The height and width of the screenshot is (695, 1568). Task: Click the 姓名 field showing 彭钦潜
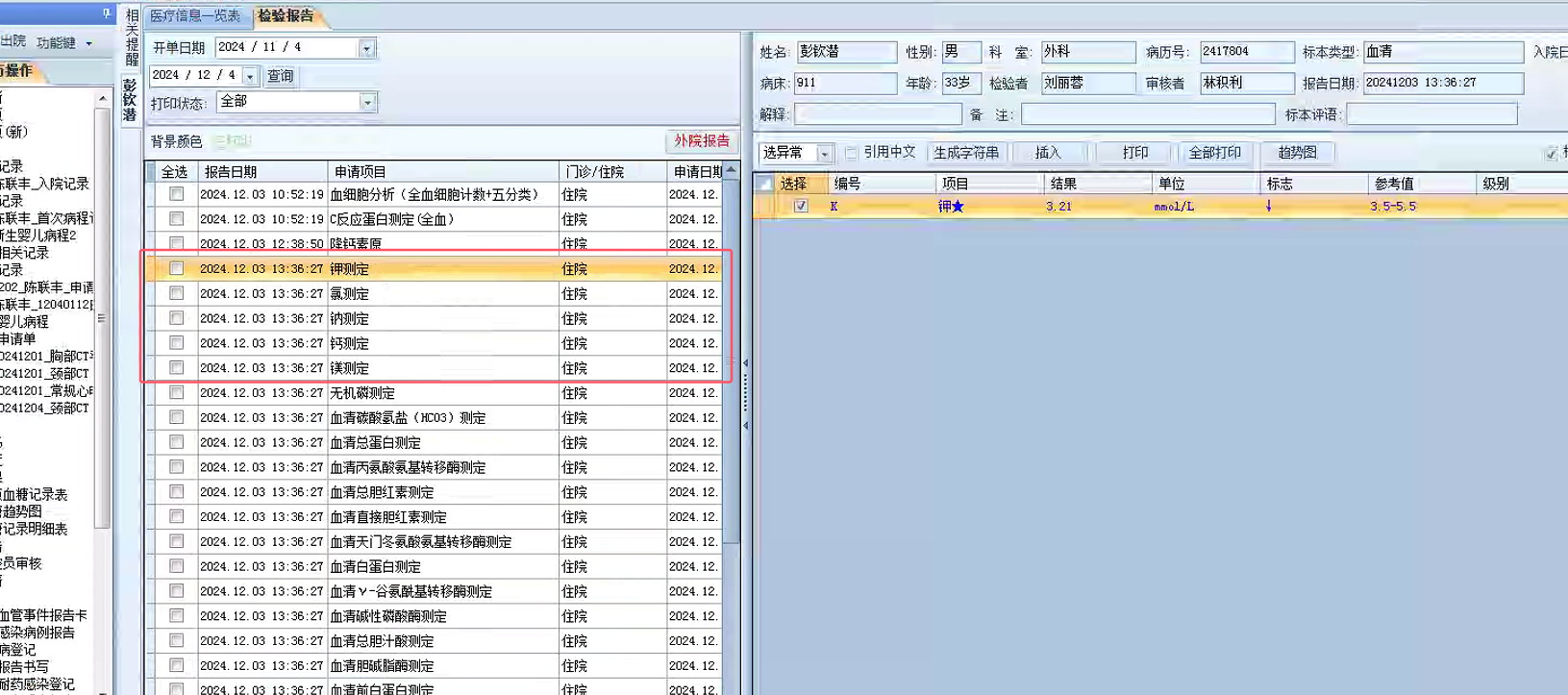(x=846, y=52)
